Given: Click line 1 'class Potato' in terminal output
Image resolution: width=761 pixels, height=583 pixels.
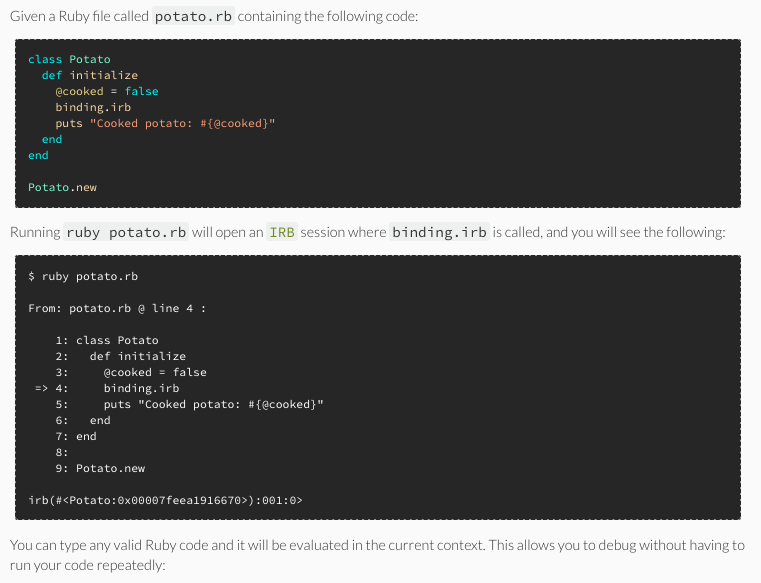Looking at the screenshot, I should tap(116, 340).
